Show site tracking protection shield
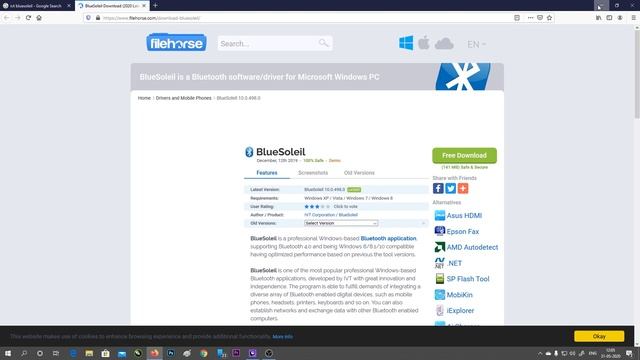 [x=88, y=18]
